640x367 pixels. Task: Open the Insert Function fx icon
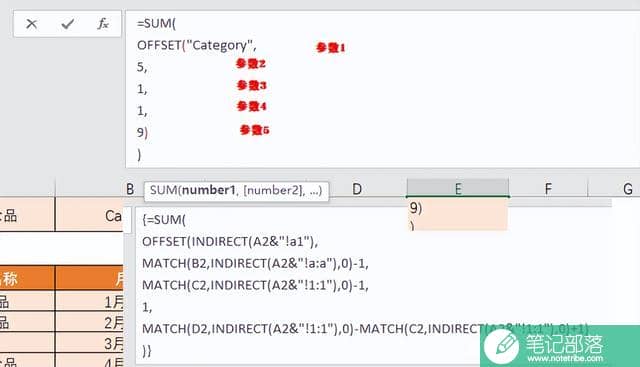(103, 24)
